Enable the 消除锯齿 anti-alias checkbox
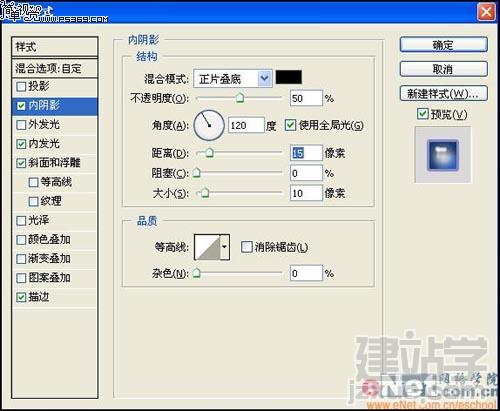Screen dimensions: 500x411 pyautogui.click(x=246, y=247)
